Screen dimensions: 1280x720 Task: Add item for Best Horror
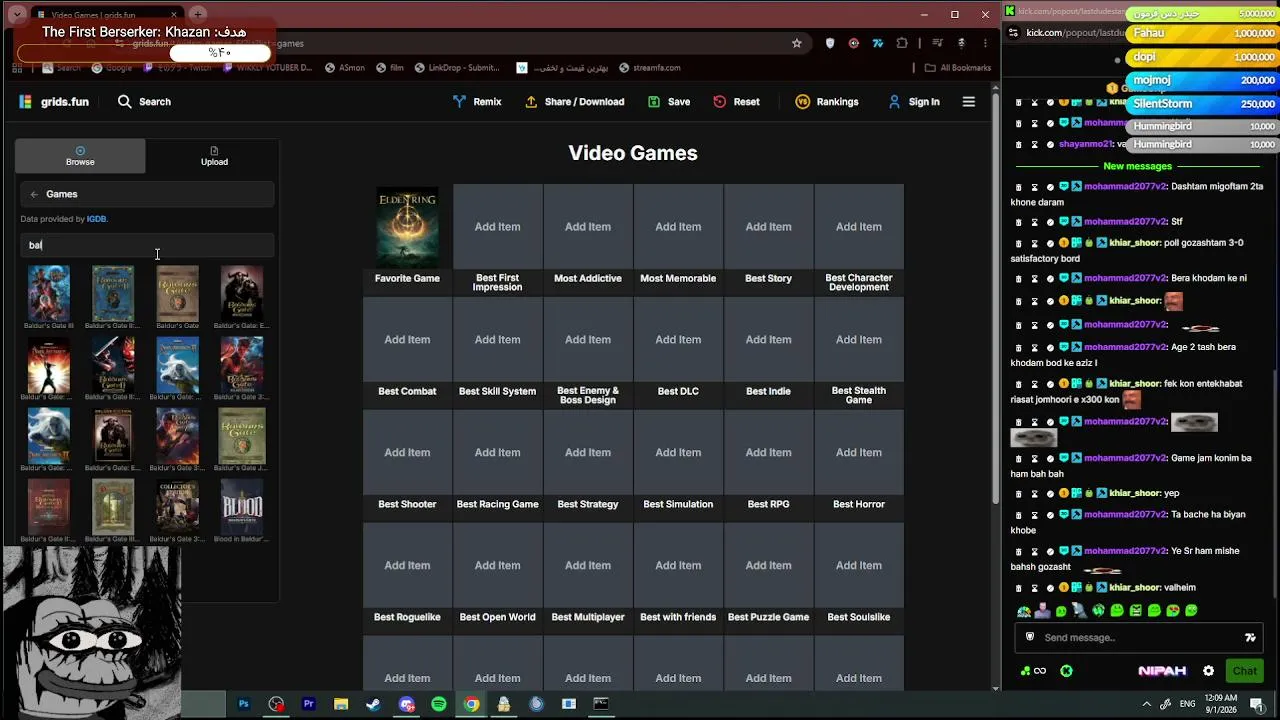click(859, 453)
